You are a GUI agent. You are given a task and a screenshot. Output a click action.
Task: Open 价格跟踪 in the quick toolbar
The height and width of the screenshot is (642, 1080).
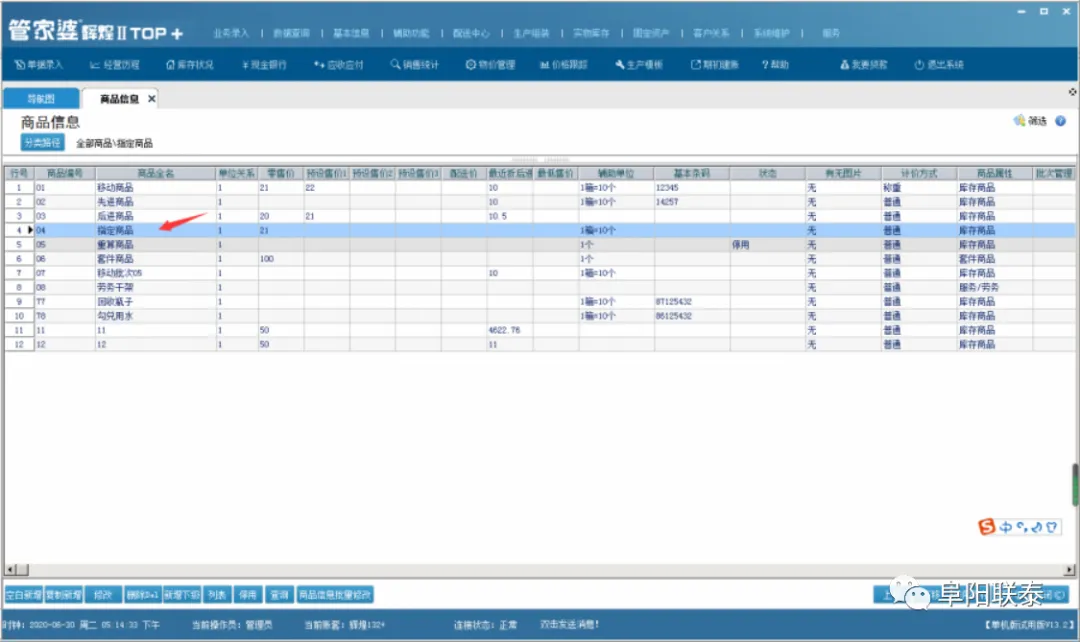tap(563, 65)
